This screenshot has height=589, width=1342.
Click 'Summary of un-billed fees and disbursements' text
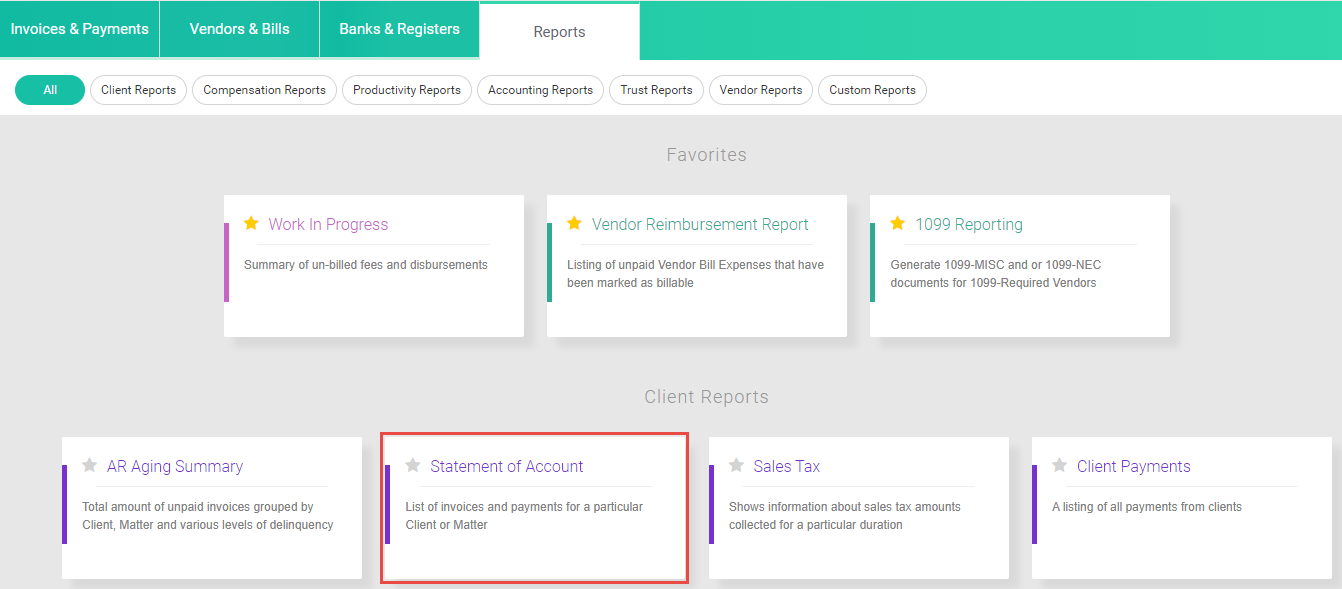point(366,265)
